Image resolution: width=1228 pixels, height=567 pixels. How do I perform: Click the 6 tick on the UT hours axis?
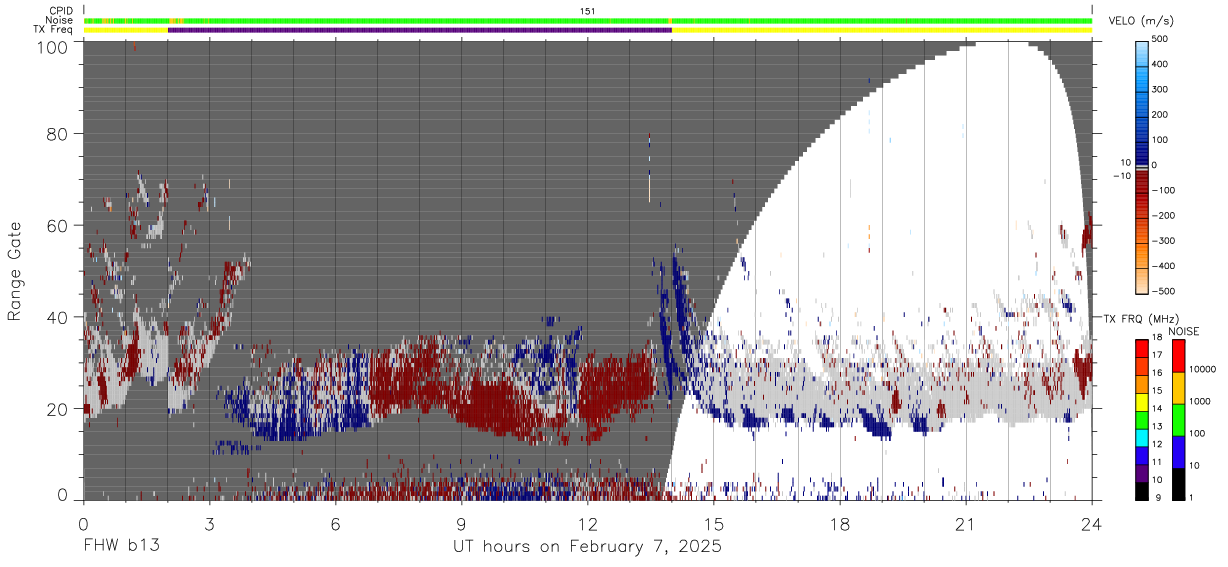pos(336,523)
